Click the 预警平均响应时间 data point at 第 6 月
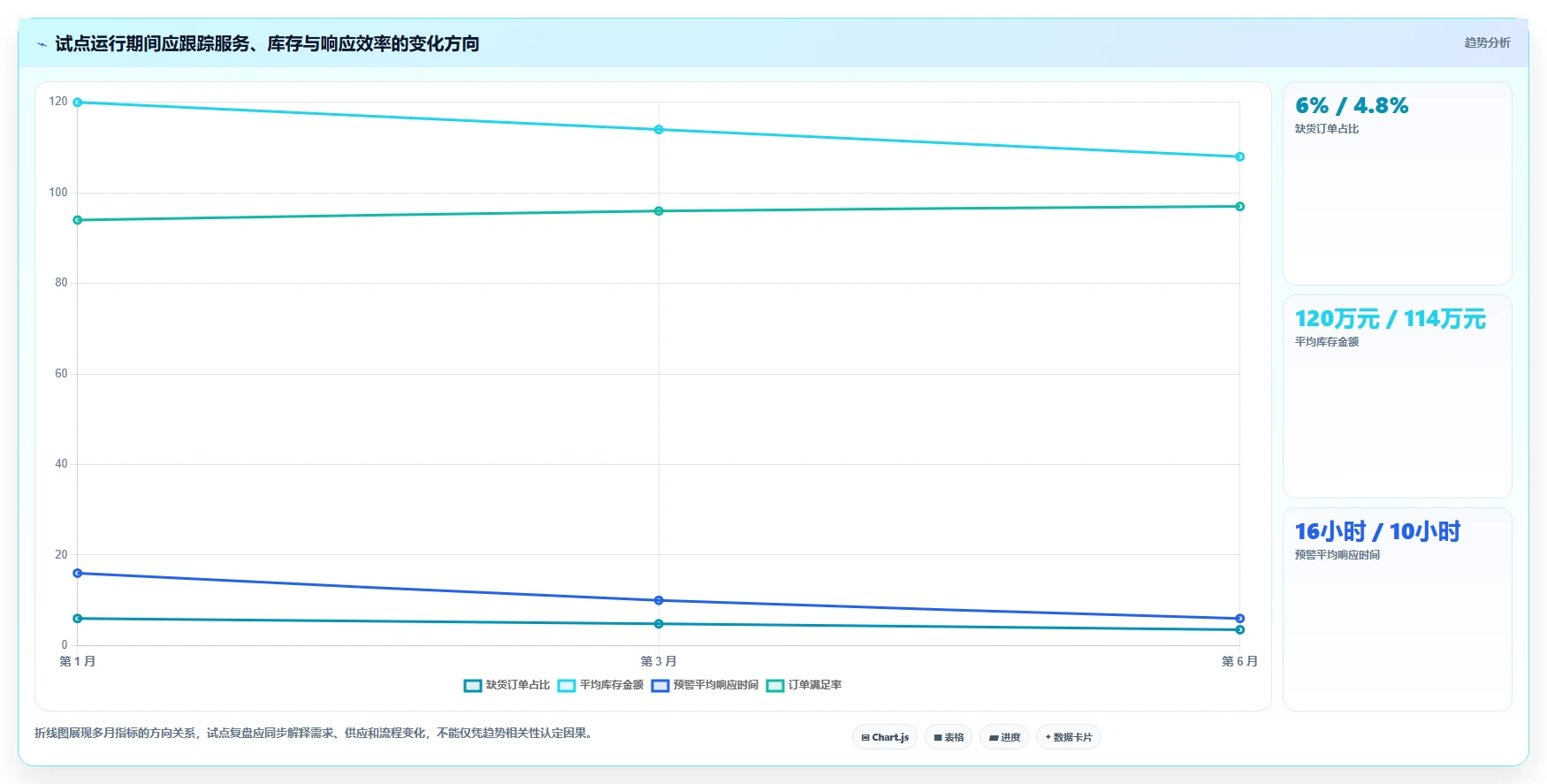 [1239, 619]
